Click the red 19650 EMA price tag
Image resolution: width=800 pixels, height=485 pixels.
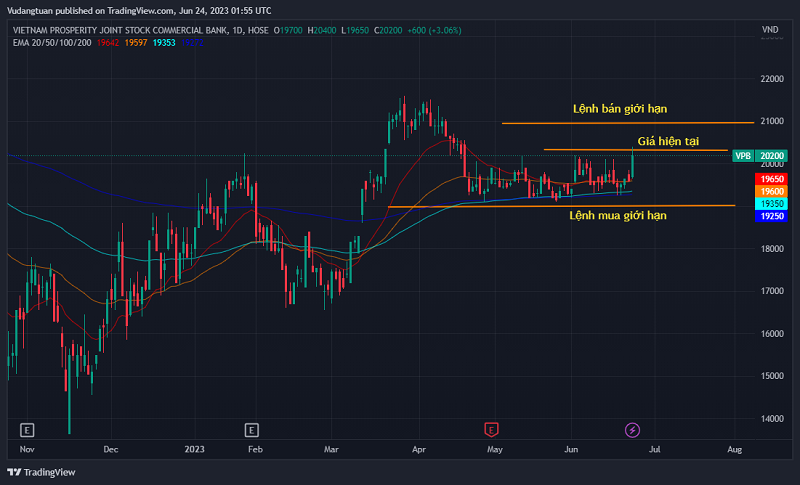click(771, 179)
